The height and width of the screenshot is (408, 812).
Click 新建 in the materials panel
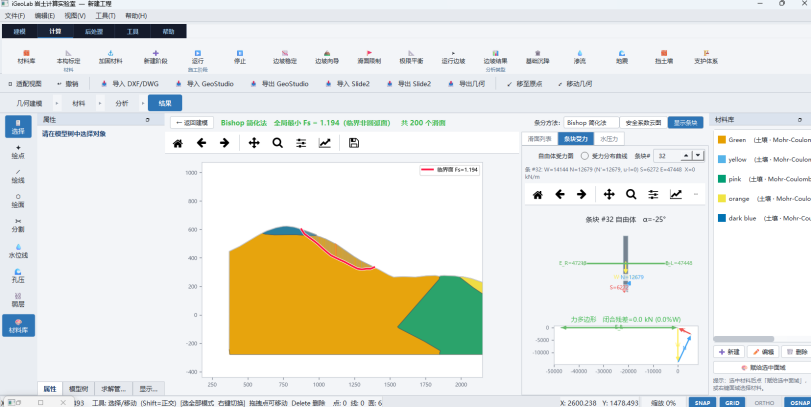coord(729,352)
